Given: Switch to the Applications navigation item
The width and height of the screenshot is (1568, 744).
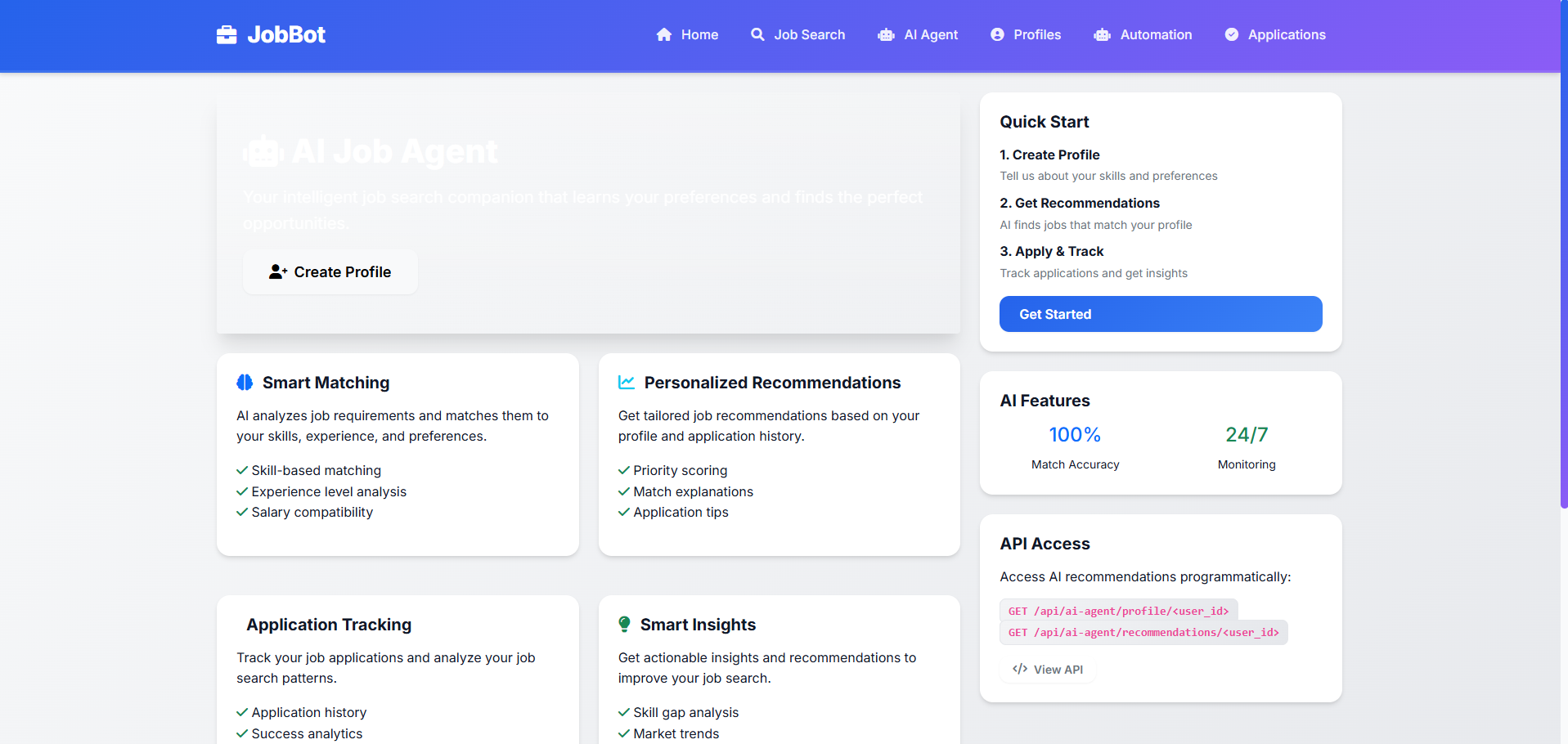Looking at the screenshot, I should tap(1286, 34).
